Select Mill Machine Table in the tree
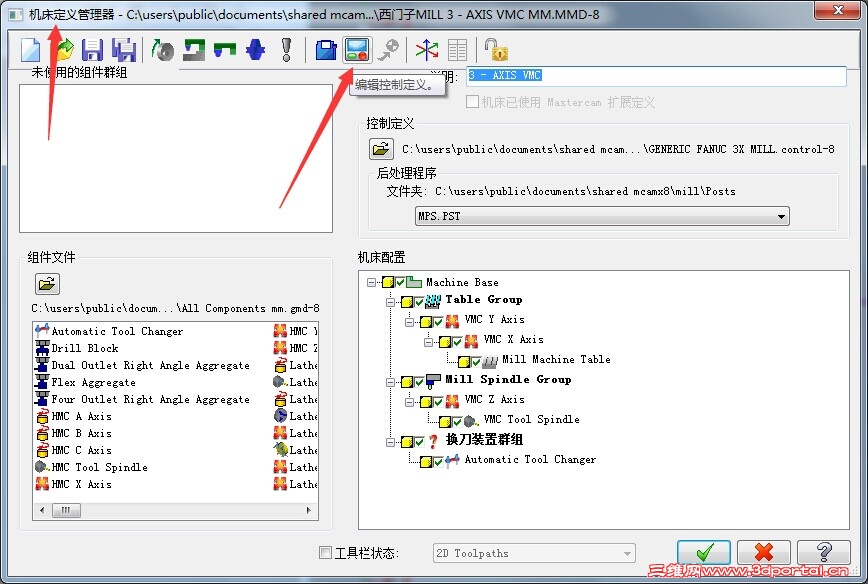Screen dimensions: 868x584 pyautogui.click(x=556, y=359)
